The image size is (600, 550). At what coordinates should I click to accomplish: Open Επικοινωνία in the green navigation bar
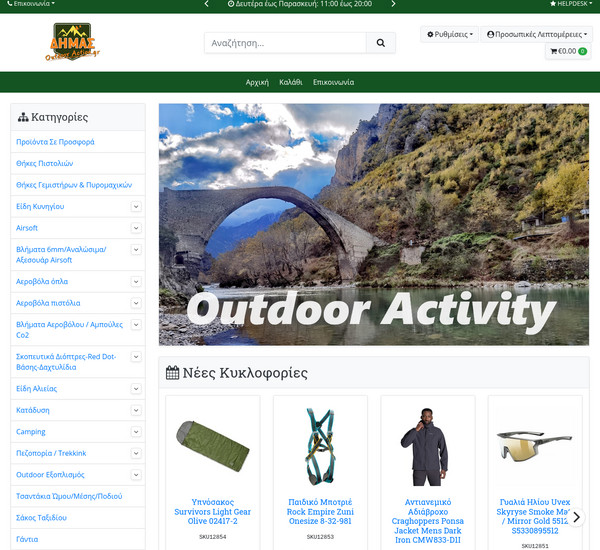click(333, 82)
